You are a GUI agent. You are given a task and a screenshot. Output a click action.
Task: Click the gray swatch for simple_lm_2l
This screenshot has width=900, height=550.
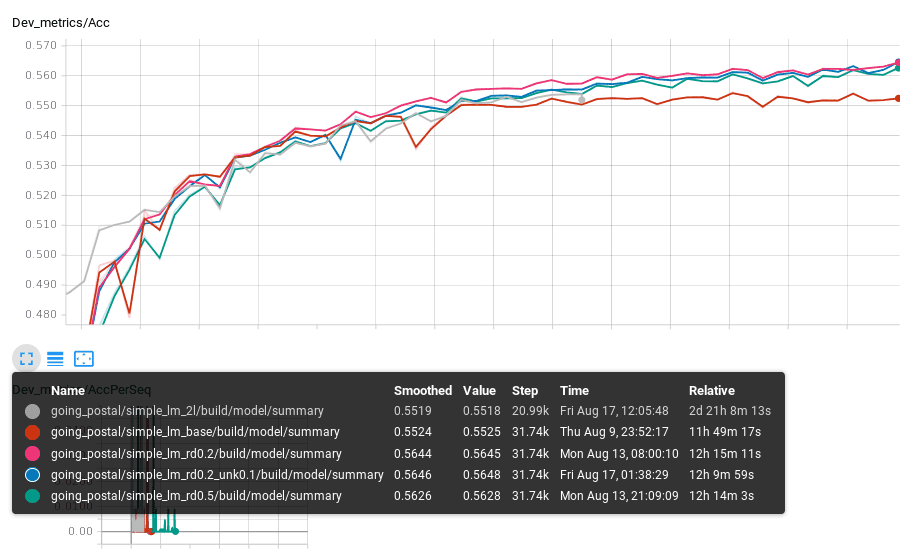point(33,411)
